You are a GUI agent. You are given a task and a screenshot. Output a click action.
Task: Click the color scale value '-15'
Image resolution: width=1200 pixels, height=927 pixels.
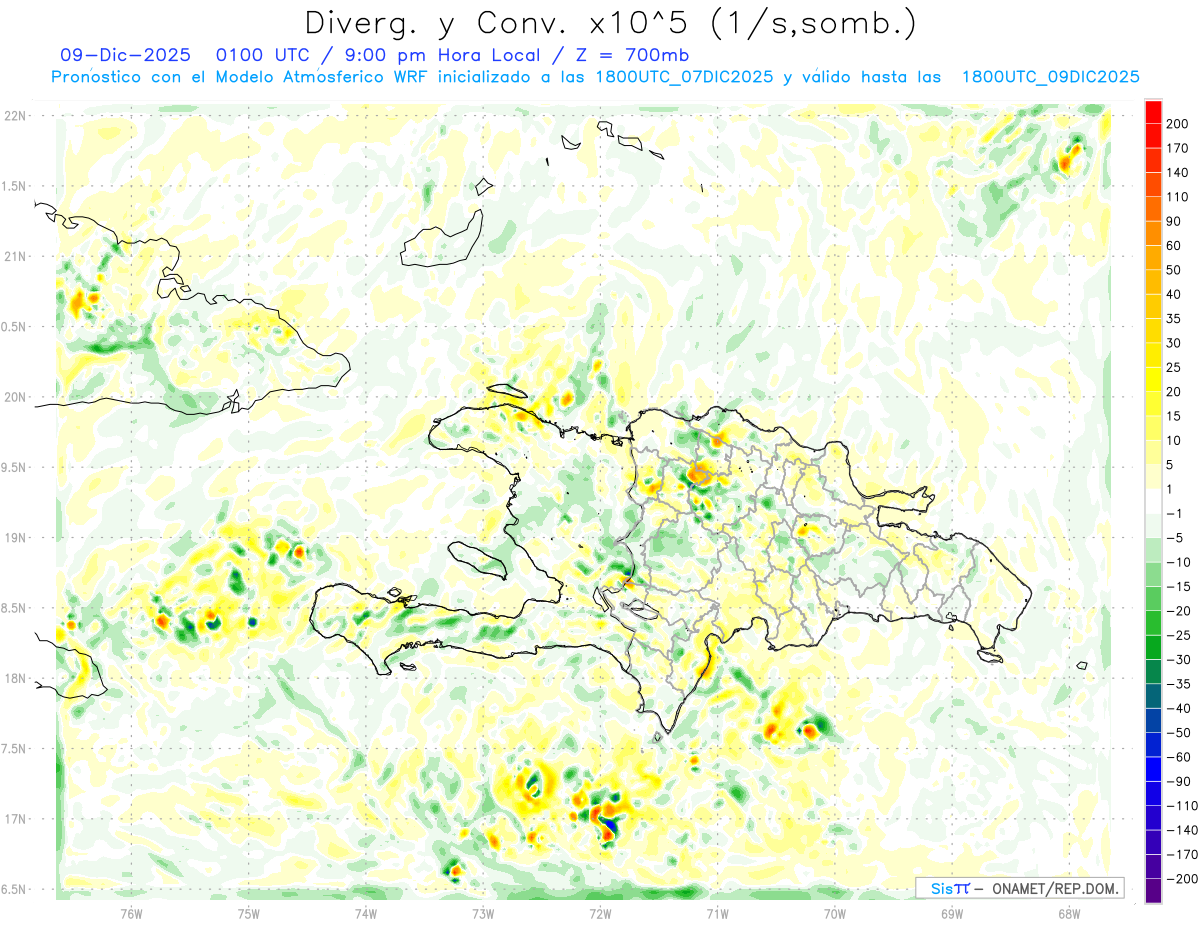tap(1177, 586)
